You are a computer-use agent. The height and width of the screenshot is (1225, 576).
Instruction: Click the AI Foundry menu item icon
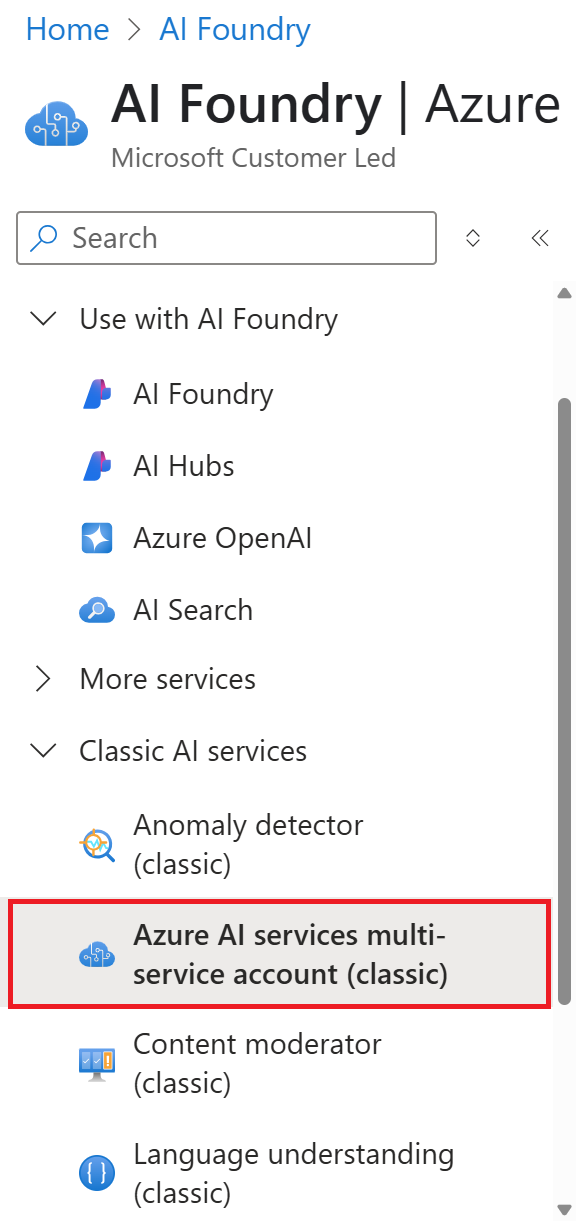click(97, 394)
